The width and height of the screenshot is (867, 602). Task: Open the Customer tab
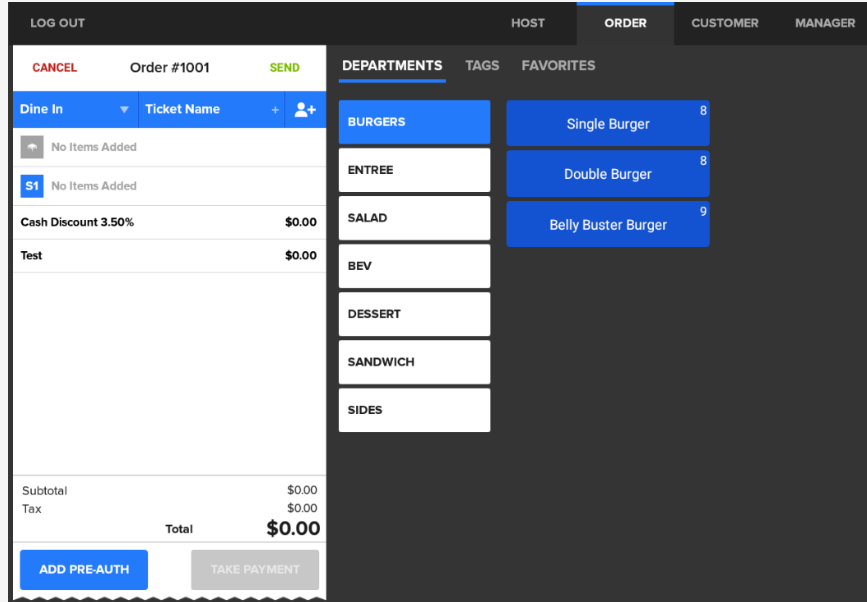click(x=727, y=23)
